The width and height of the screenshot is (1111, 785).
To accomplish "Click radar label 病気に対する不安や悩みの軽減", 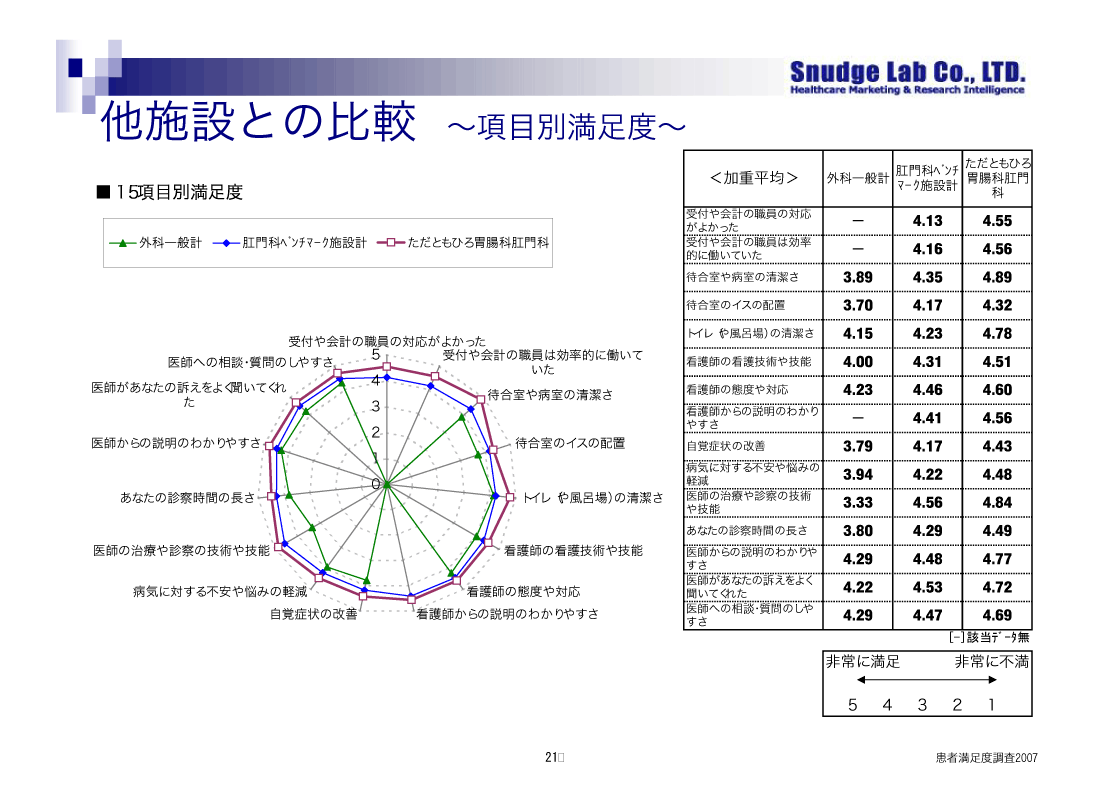I will (220, 592).
